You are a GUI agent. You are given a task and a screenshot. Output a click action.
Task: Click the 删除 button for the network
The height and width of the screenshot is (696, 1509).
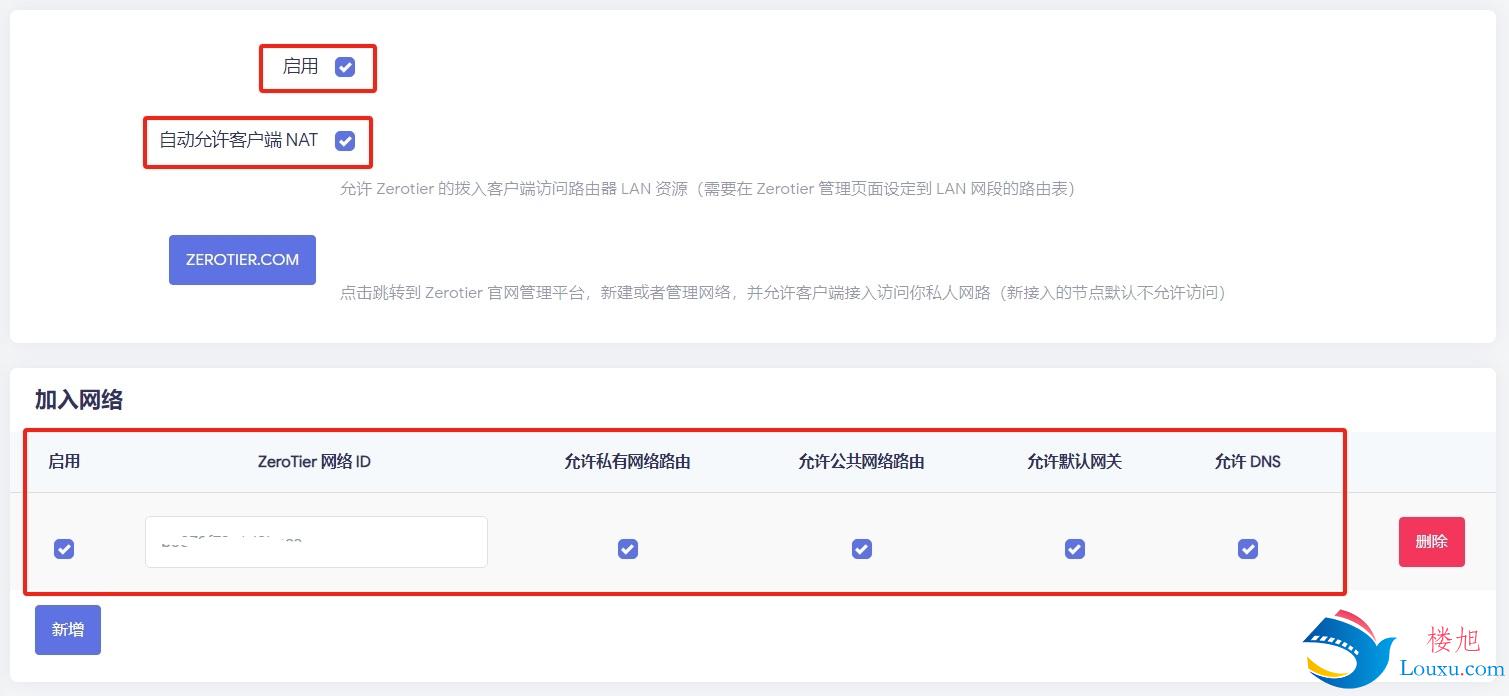(x=1432, y=542)
